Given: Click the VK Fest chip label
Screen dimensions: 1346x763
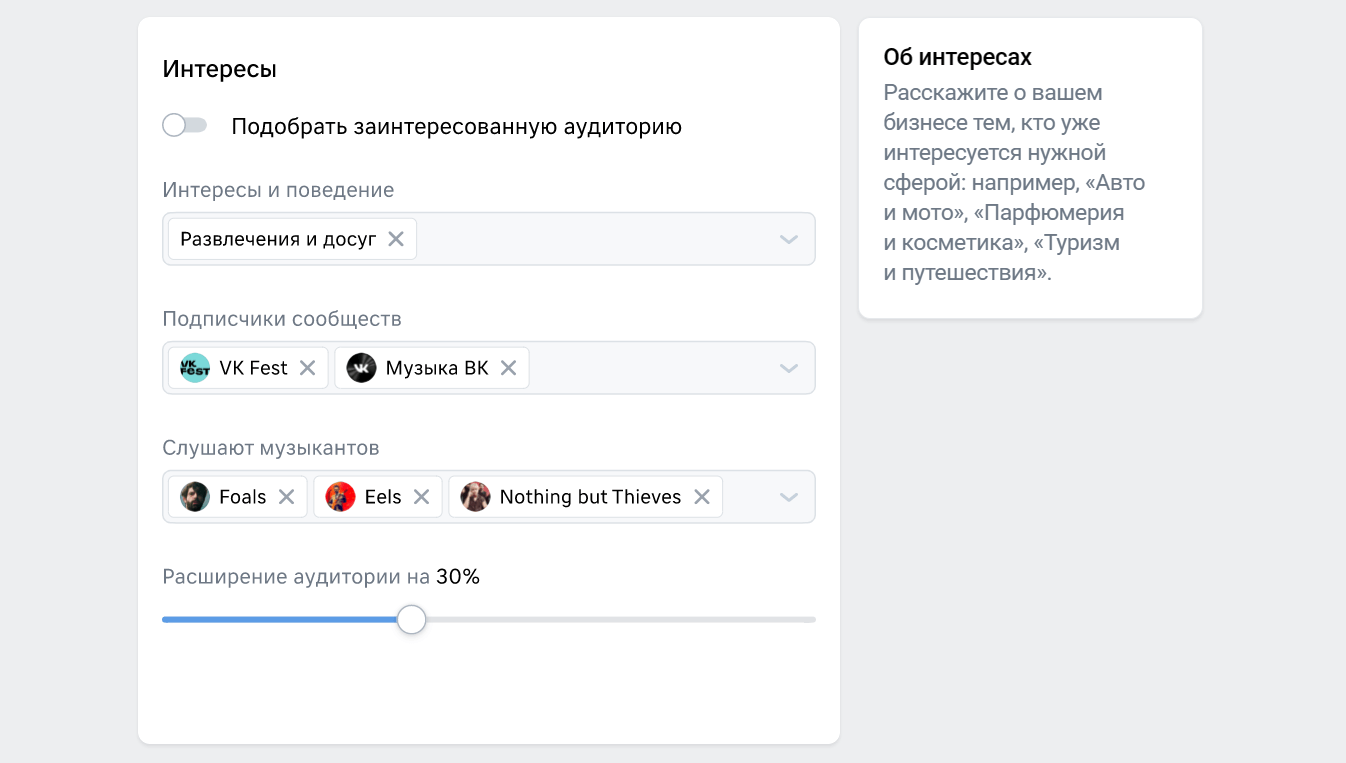Looking at the screenshot, I should tap(253, 368).
